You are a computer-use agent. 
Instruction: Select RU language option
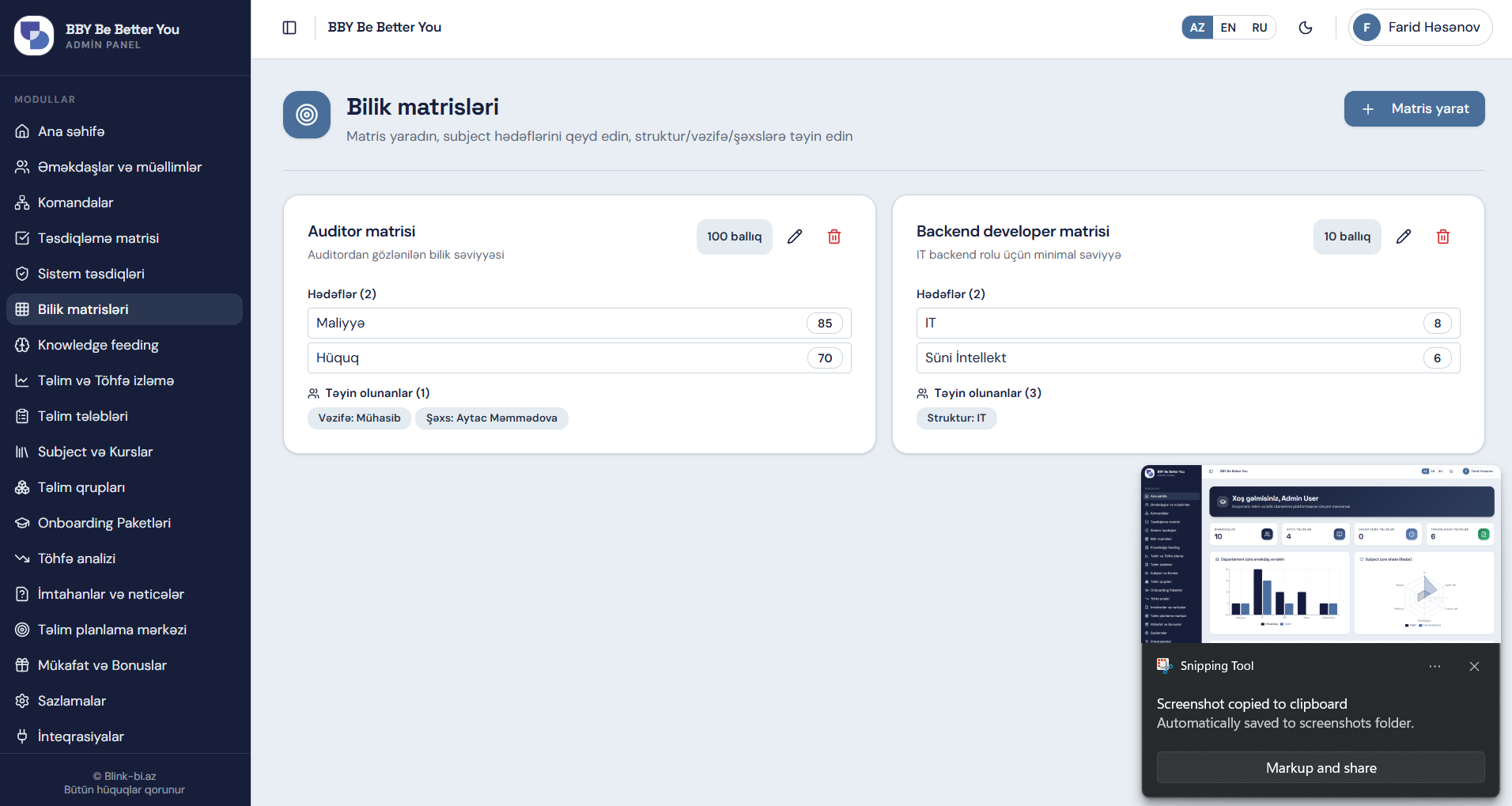[x=1260, y=28]
